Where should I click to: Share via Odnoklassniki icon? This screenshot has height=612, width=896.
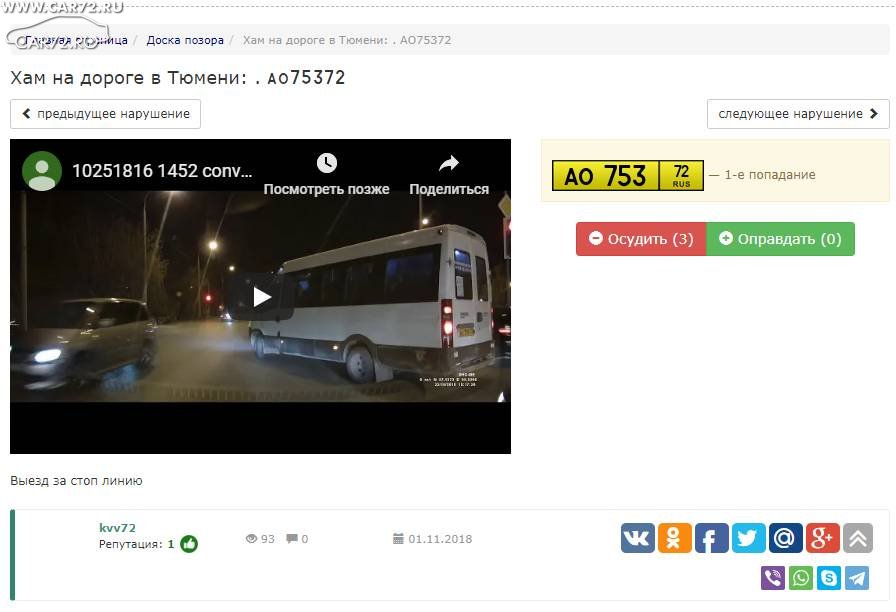[674, 538]
